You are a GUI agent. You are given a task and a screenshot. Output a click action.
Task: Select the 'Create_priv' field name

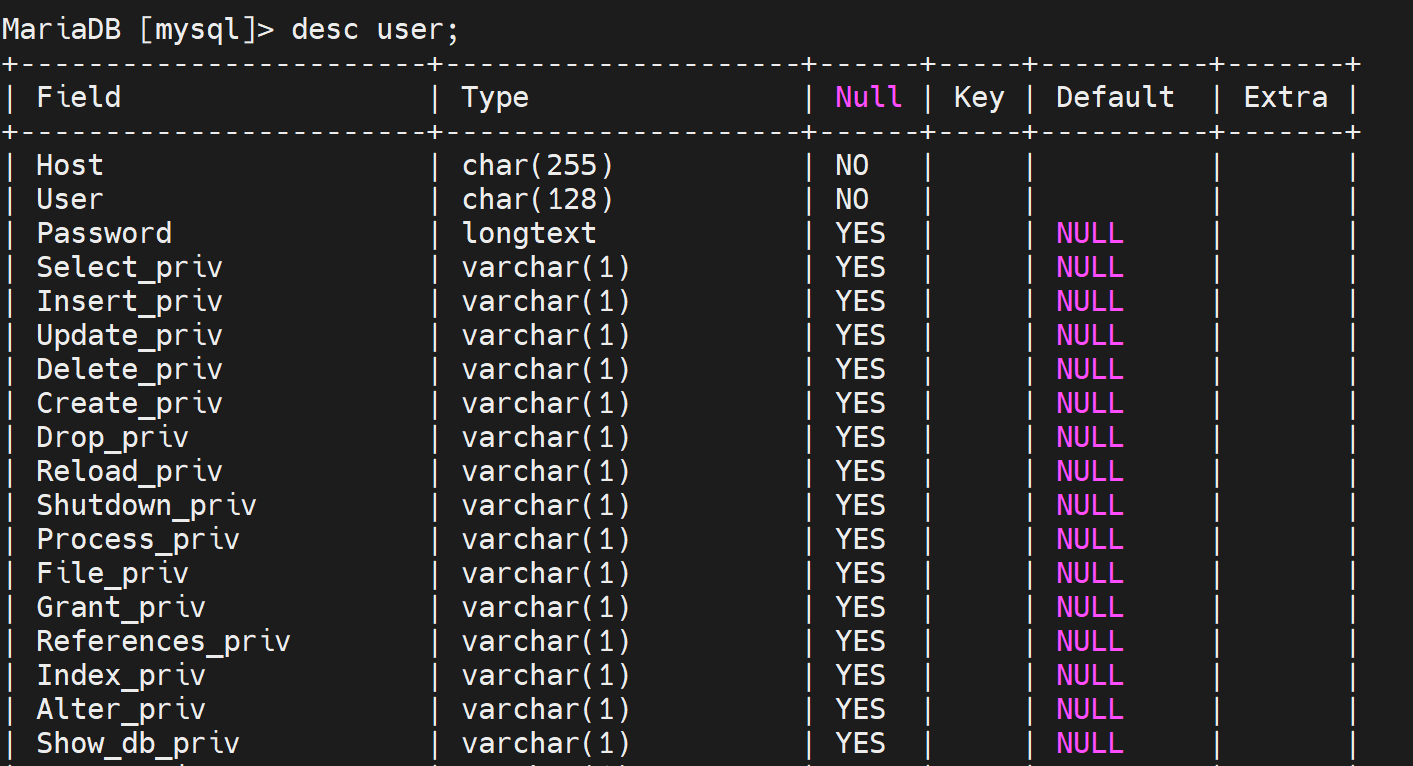coord(129,403)
